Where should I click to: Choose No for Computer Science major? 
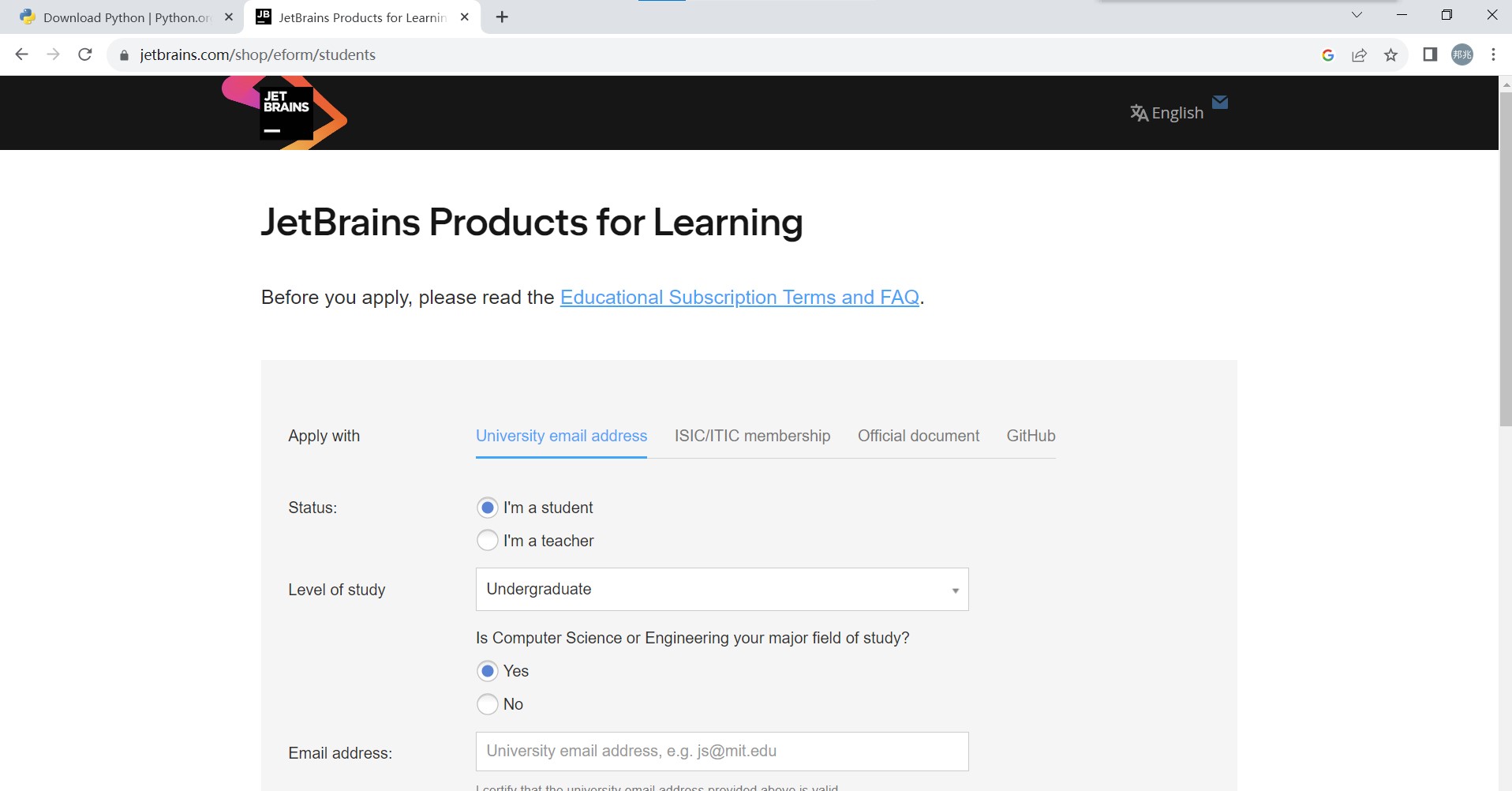click(x=488, y=704)
